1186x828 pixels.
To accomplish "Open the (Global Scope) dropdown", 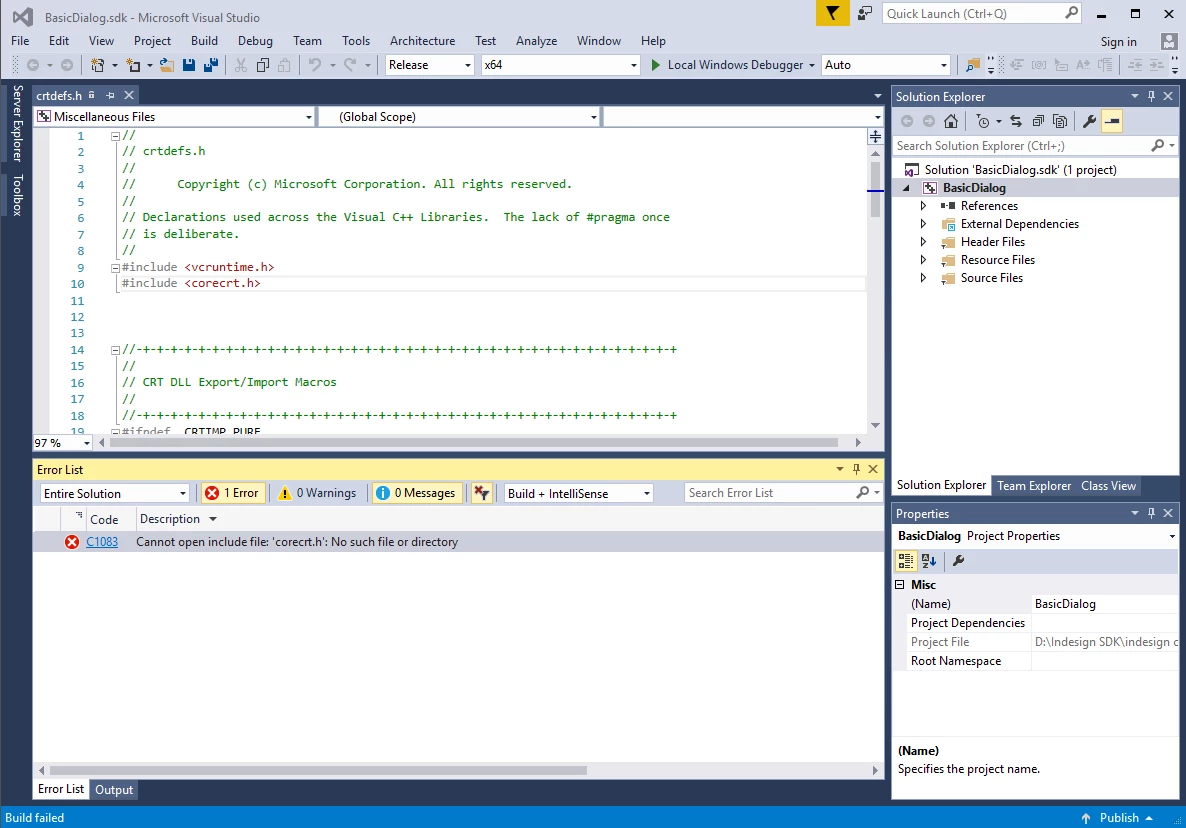I will pos(459,116).
